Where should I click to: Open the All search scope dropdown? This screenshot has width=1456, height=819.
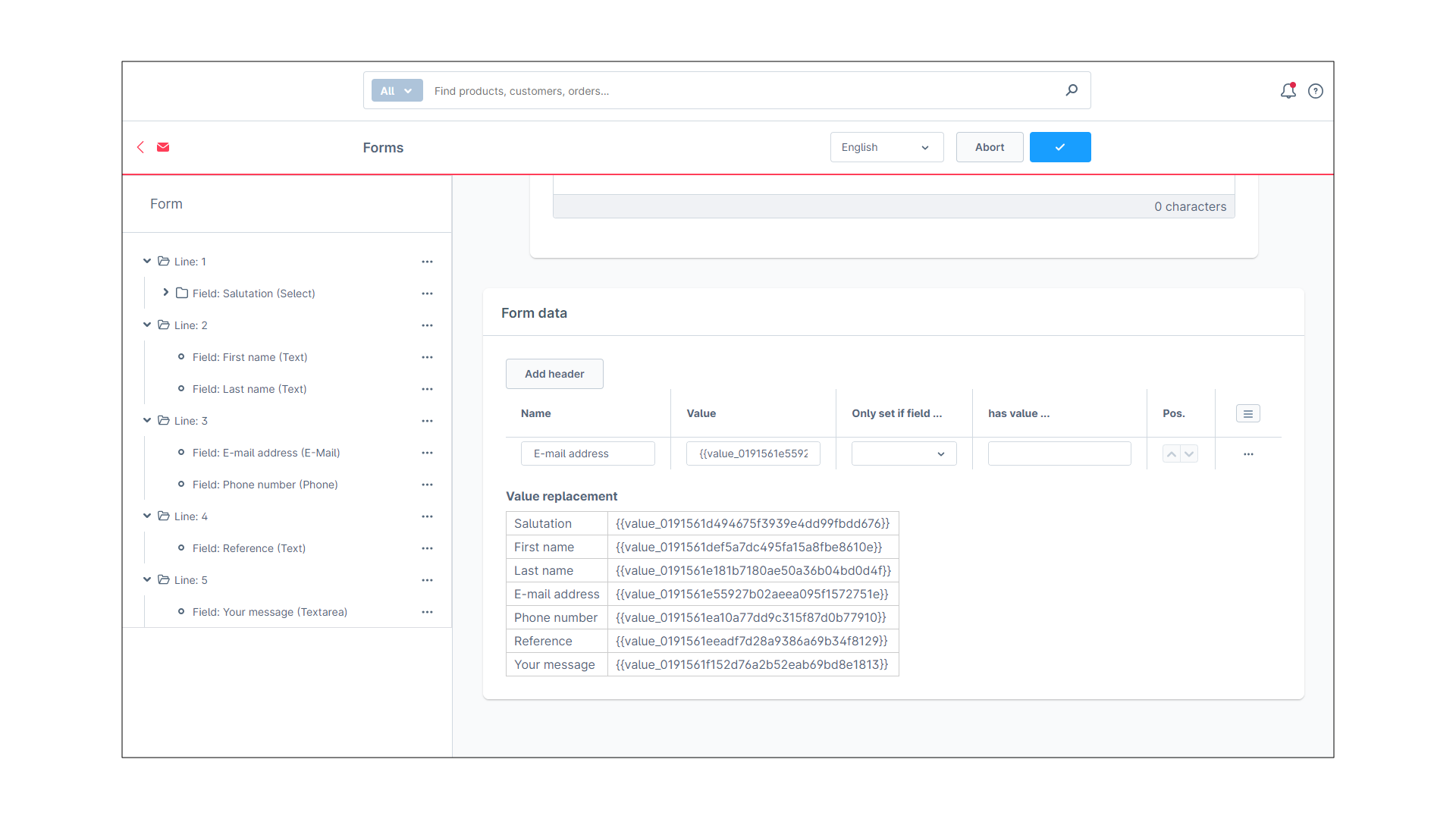click(x=397, y=90)
